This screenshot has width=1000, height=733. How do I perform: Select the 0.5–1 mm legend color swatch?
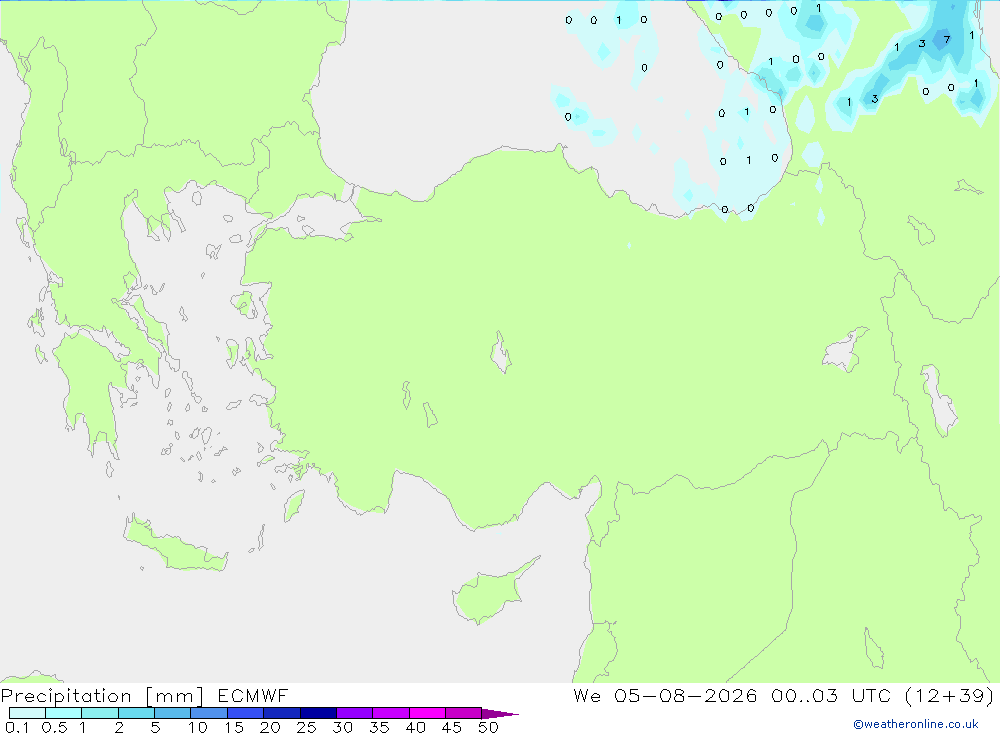pos(64,713)
